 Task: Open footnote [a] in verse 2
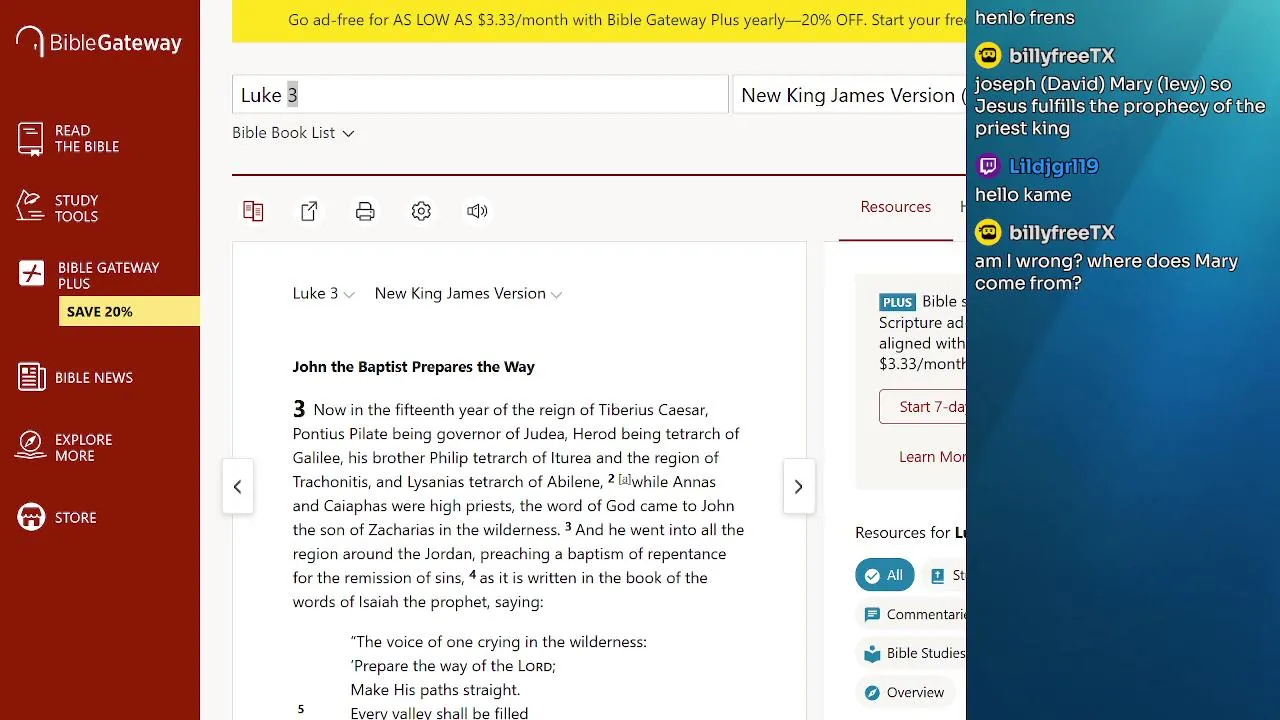625,480
